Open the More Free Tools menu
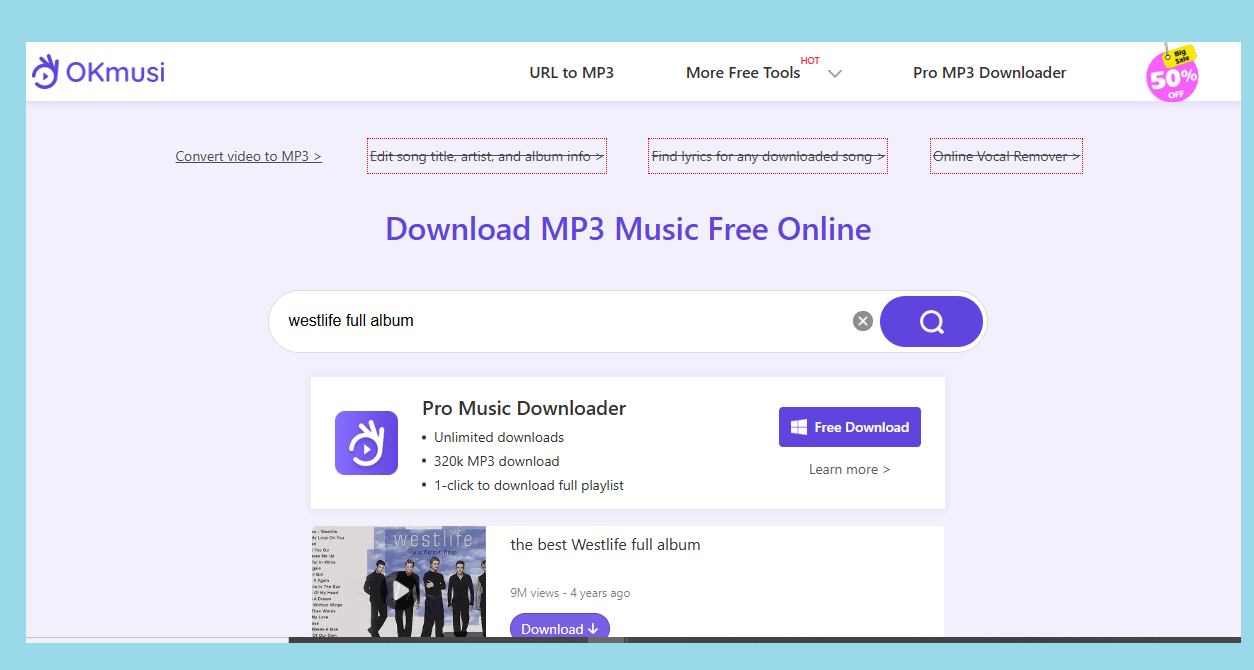The height and width of the screenshot is (670, 1254). tap(743, 73)
